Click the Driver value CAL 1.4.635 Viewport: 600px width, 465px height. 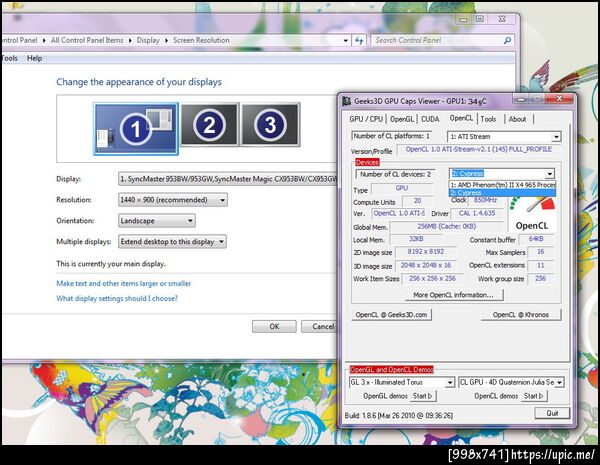point(477,213)
